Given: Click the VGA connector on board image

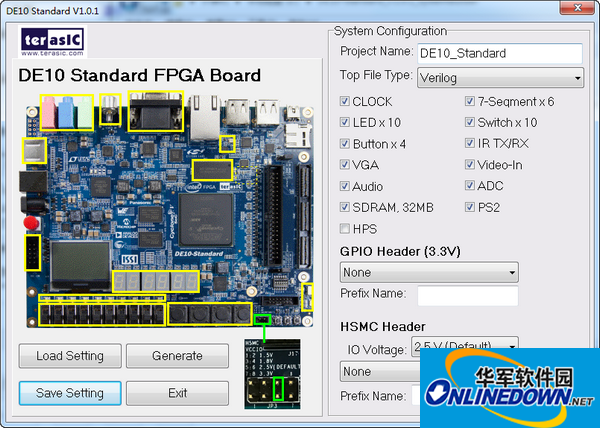Looking at the screenshot, I should coord(155,112).
